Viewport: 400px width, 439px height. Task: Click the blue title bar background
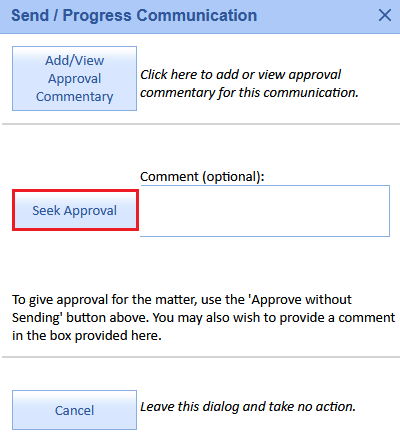pos(317,16)
